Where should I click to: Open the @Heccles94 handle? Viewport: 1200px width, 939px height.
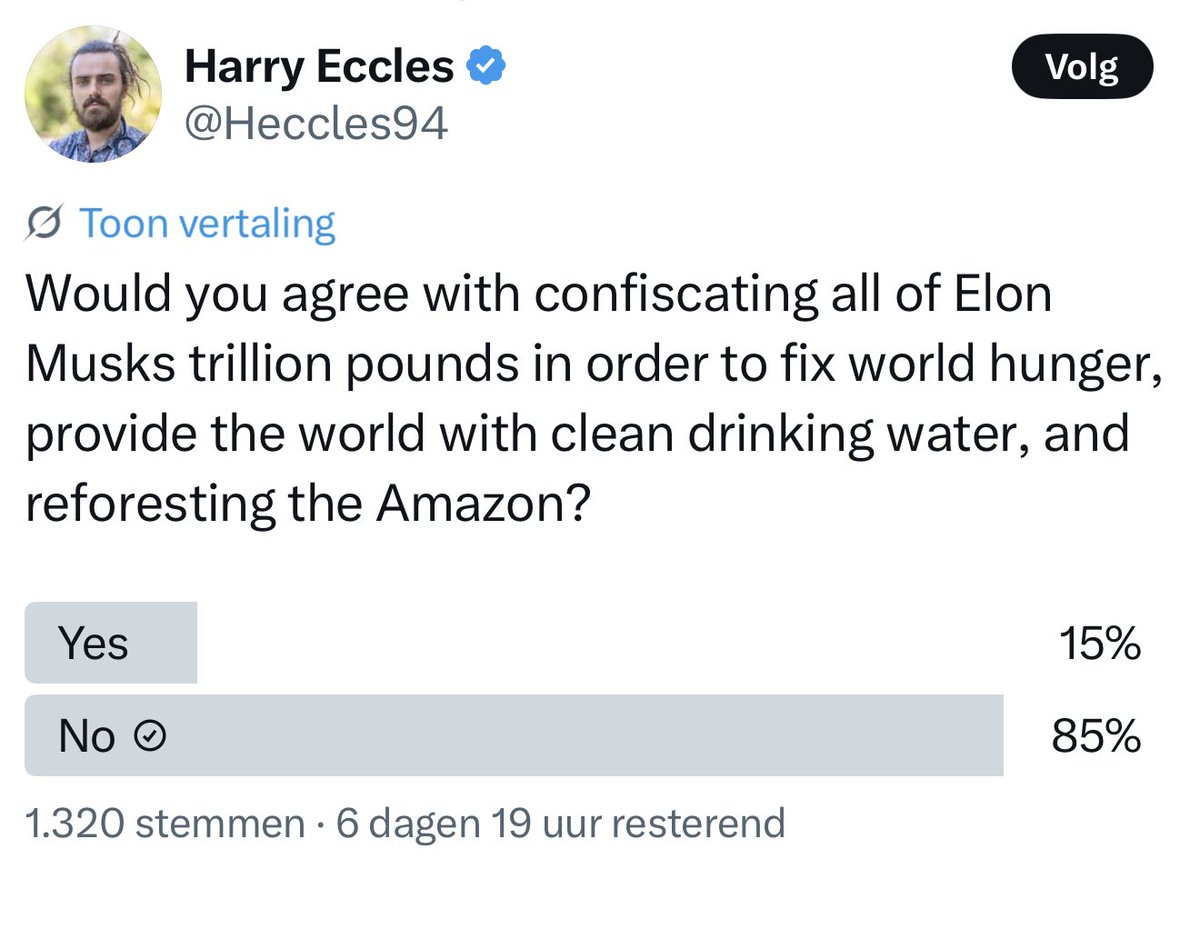(x=315, y=124)
